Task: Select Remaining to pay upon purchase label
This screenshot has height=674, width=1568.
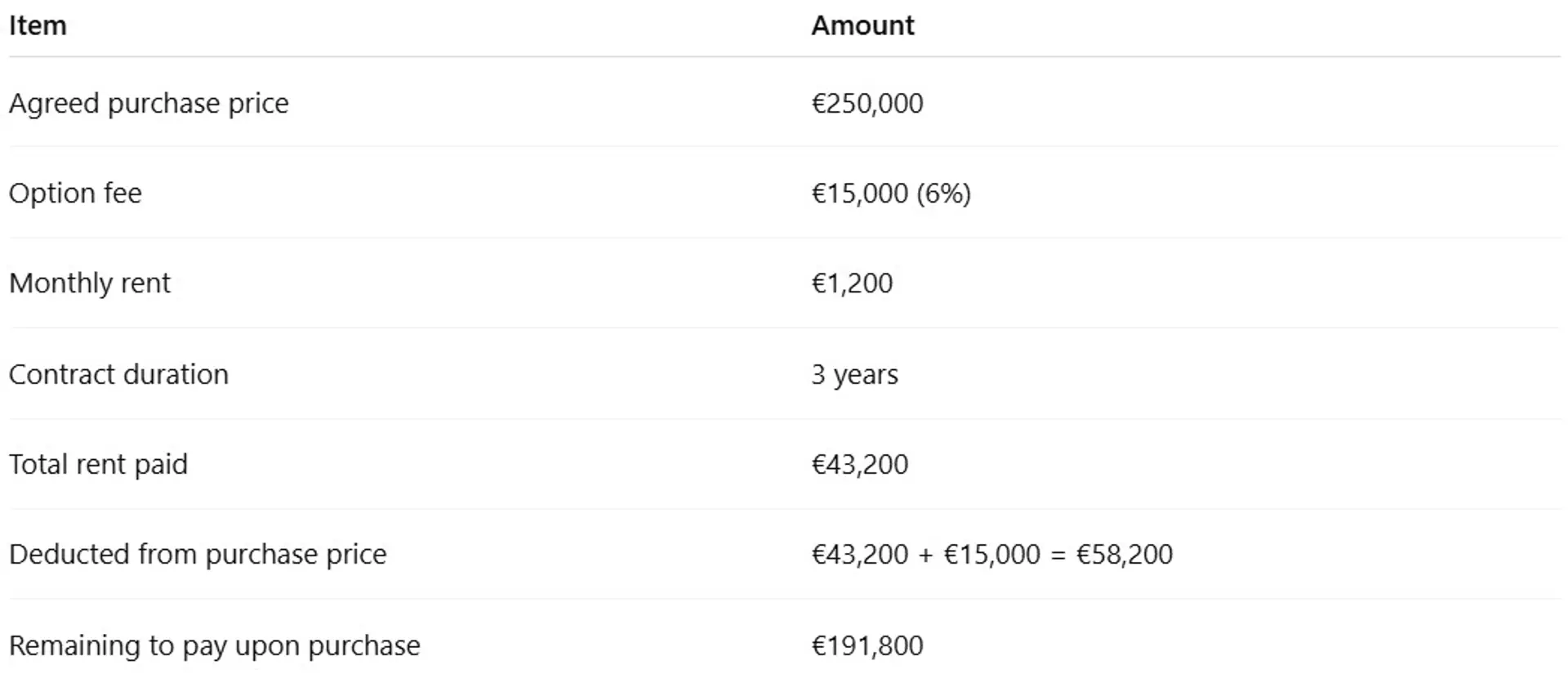Action: click(x=214, y=646)
